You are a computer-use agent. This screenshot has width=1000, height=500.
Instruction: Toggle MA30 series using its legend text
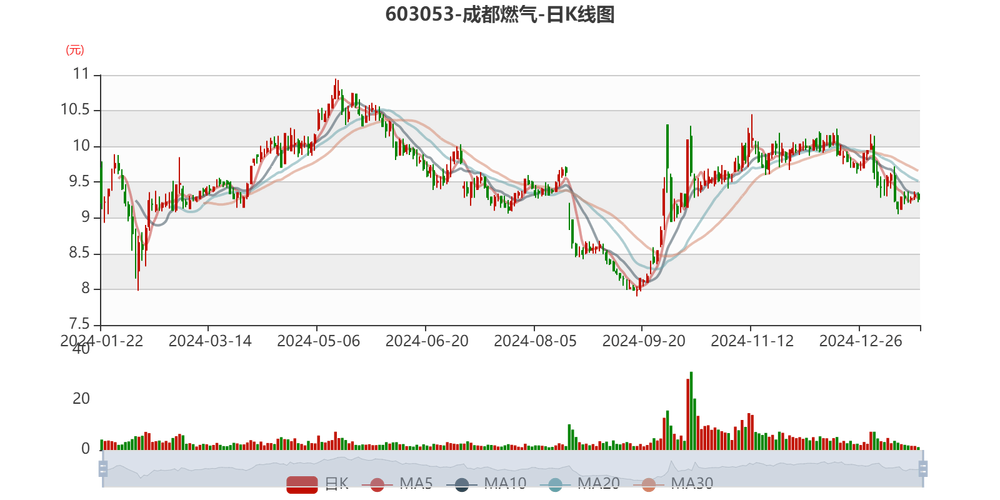(x=692, y=485)
